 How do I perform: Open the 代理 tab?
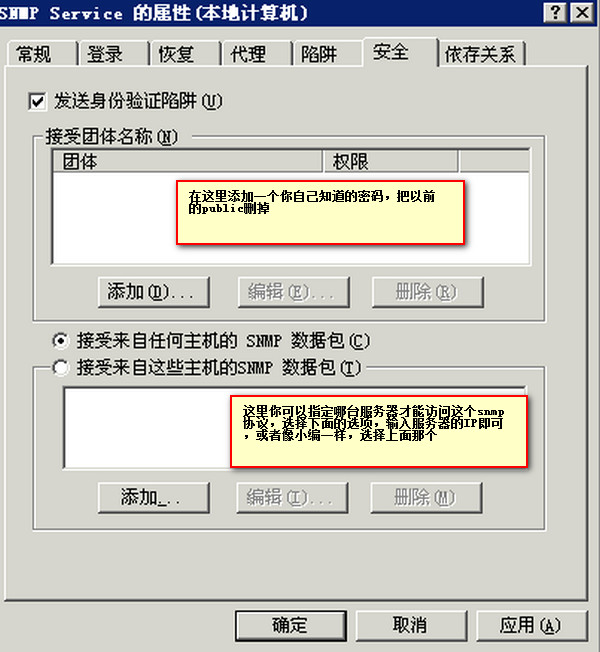(257, 54)
